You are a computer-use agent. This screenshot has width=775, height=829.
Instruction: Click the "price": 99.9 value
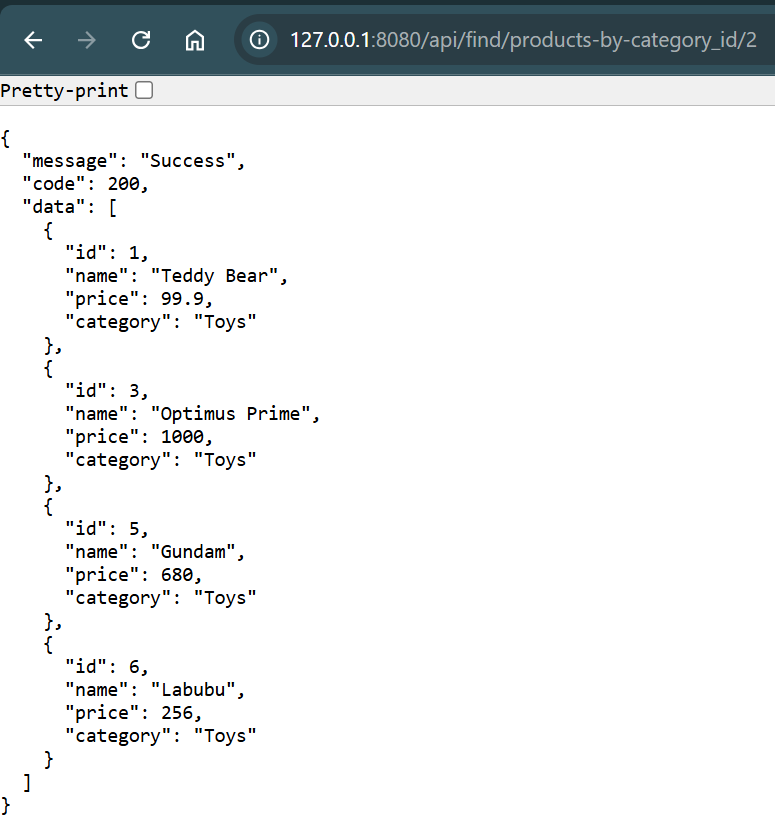coord(182,299)
